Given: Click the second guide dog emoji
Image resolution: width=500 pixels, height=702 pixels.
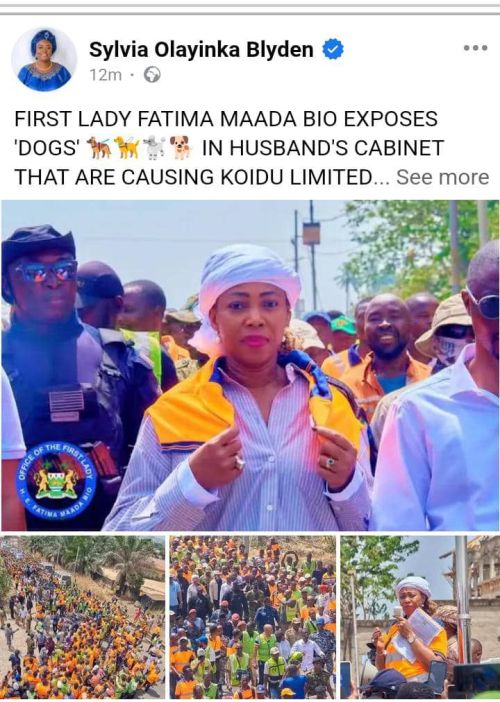Looking at the screenshot, I should 127,148.
